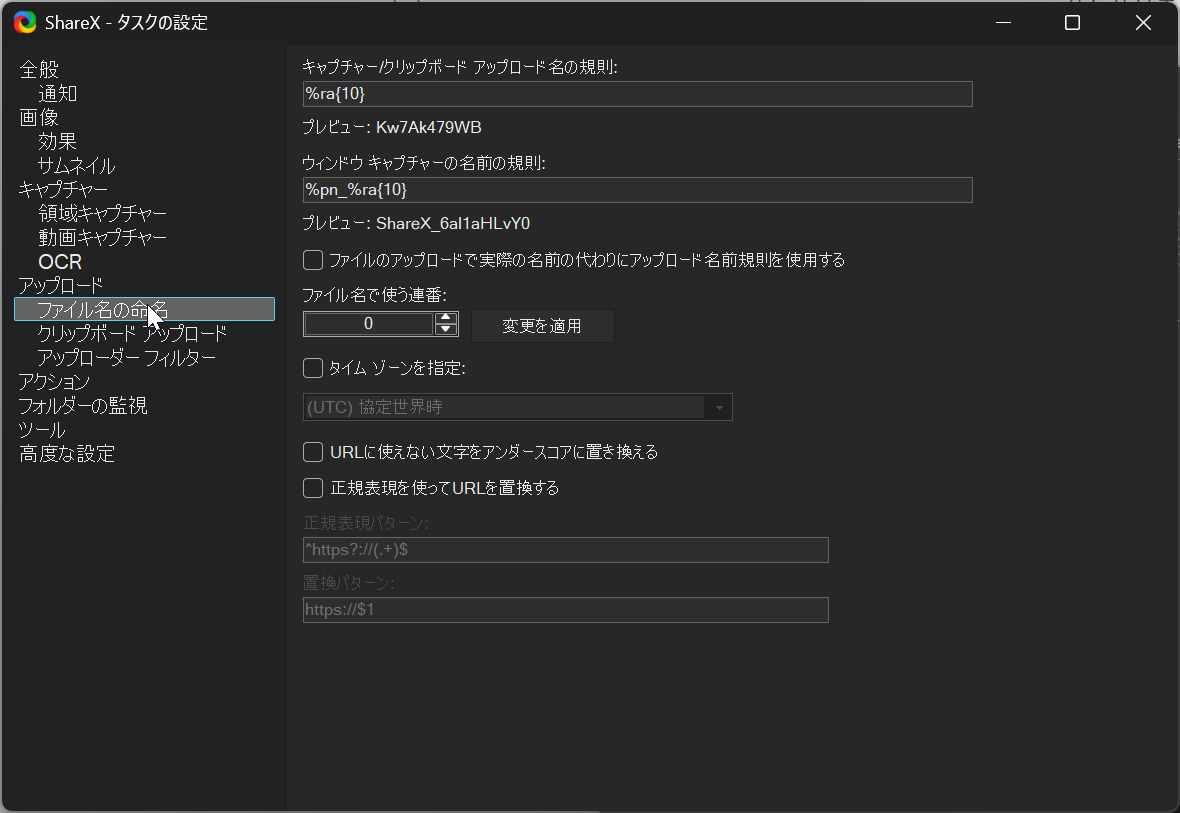
Task: Enable ファイルのアップロード upload name rule checkbox
Action: pyautogui.click(x=313, y=260)
